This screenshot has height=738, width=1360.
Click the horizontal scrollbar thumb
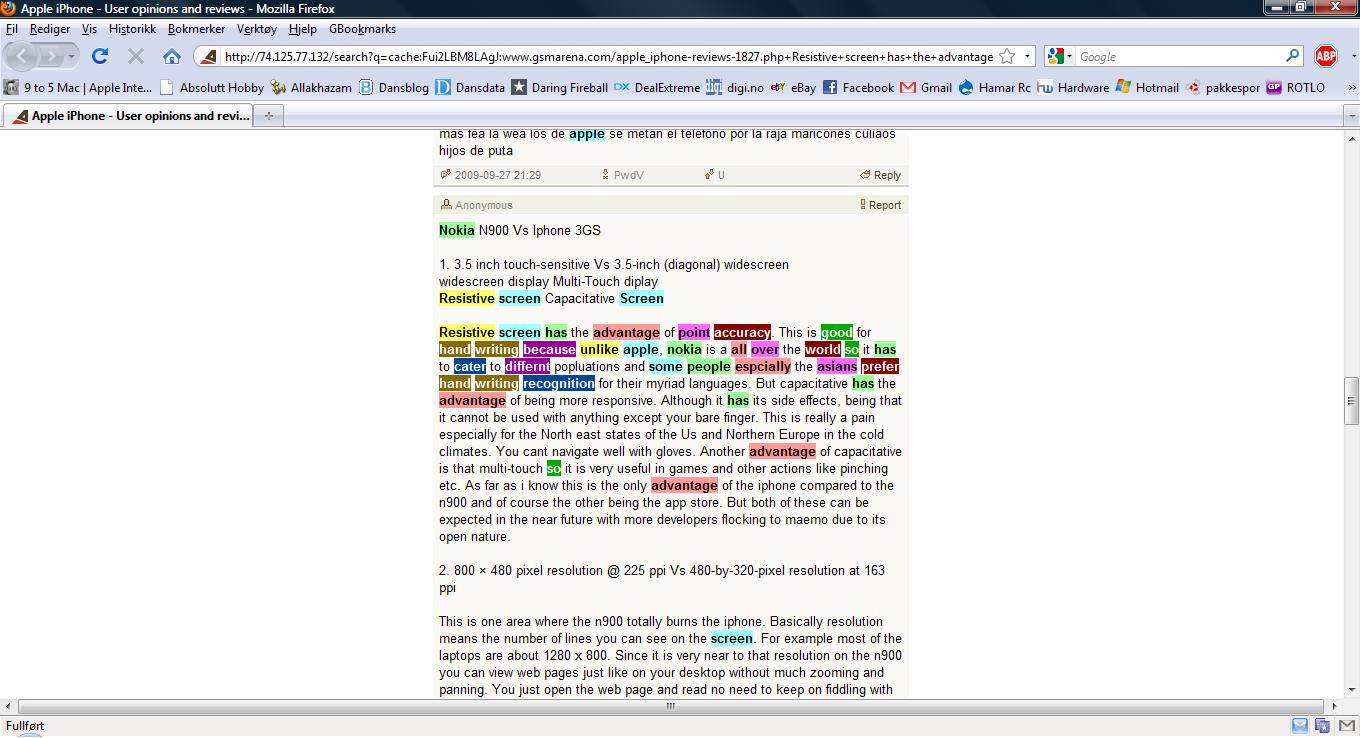(x=671, y=706)
